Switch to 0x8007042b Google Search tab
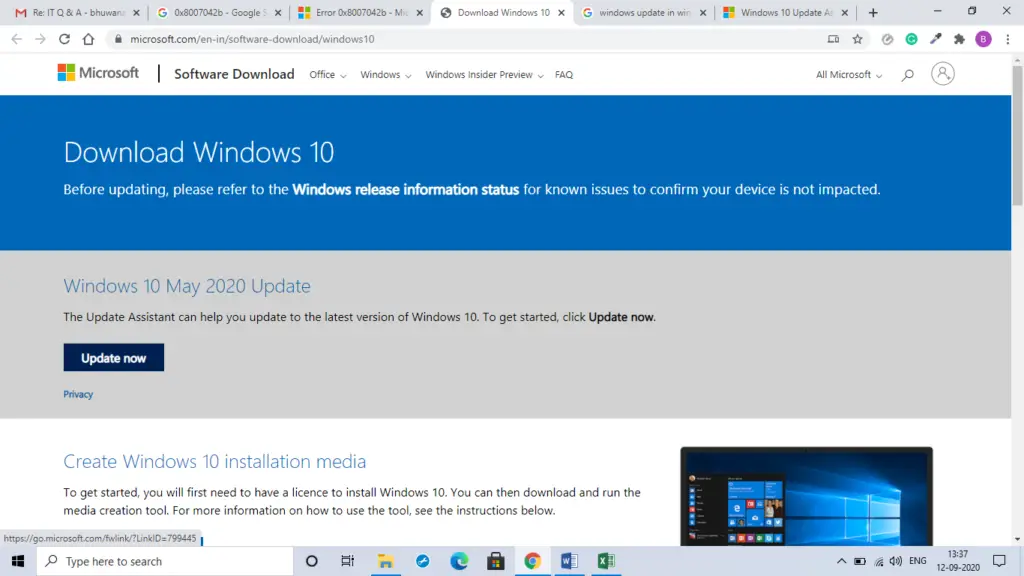 220,12
